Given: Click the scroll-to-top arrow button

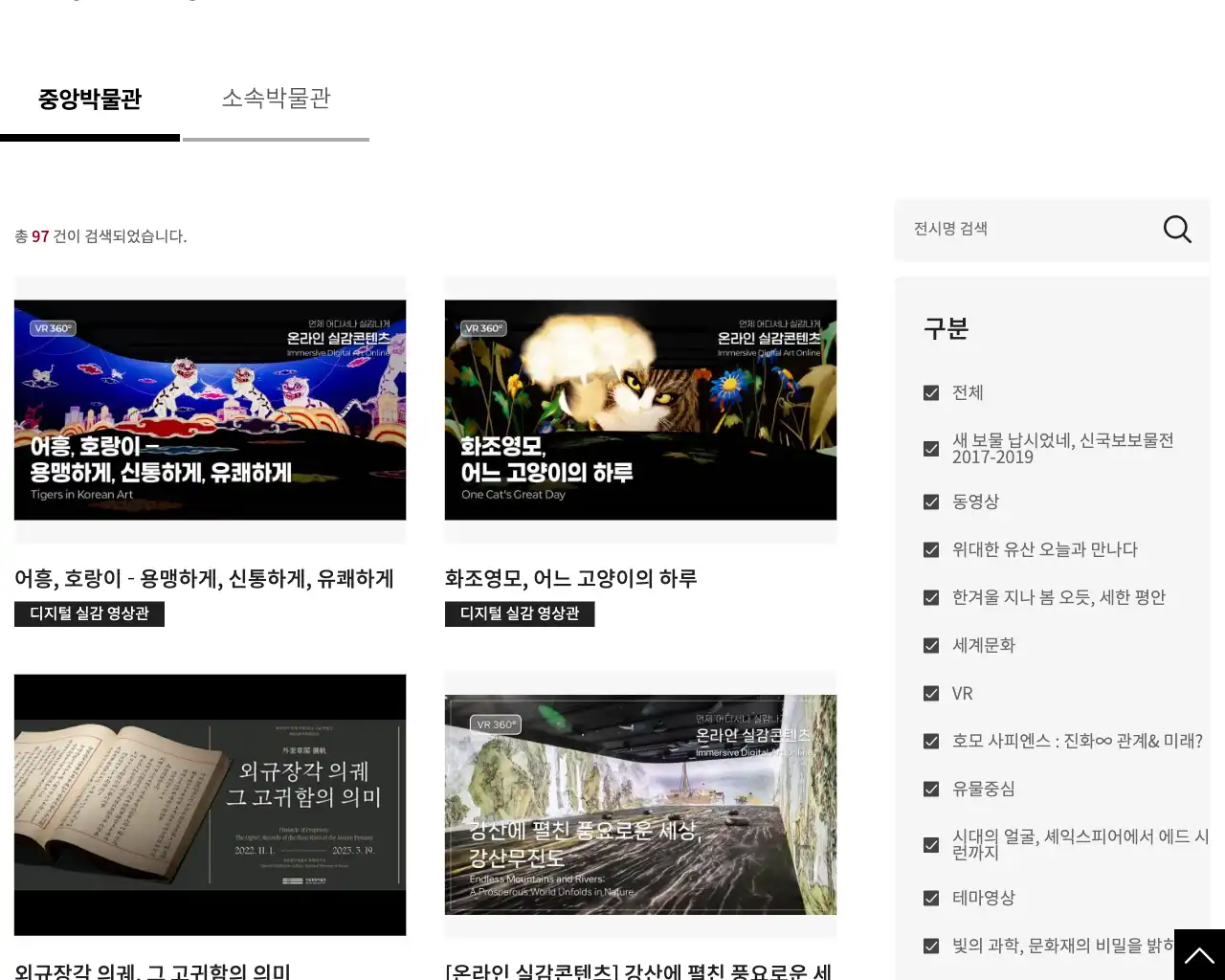Looking at the screenshot, I should (1199, 954).
